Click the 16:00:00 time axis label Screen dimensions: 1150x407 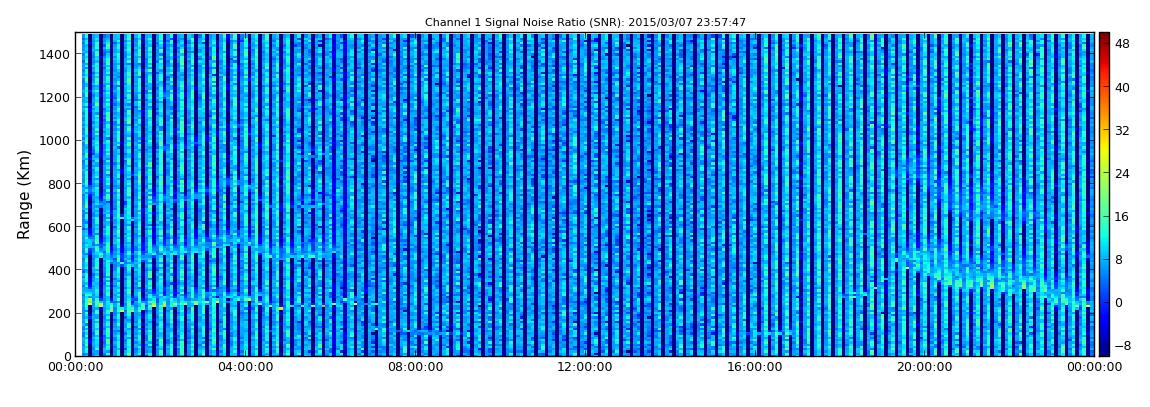pyautogui.click(x=755, y=367)
